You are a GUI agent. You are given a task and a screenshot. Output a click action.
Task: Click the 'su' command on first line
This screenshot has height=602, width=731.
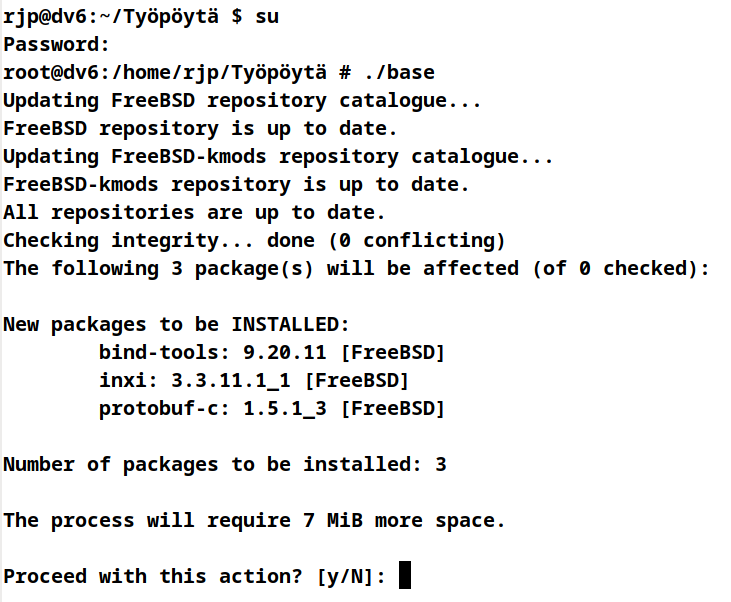(267, 17)
